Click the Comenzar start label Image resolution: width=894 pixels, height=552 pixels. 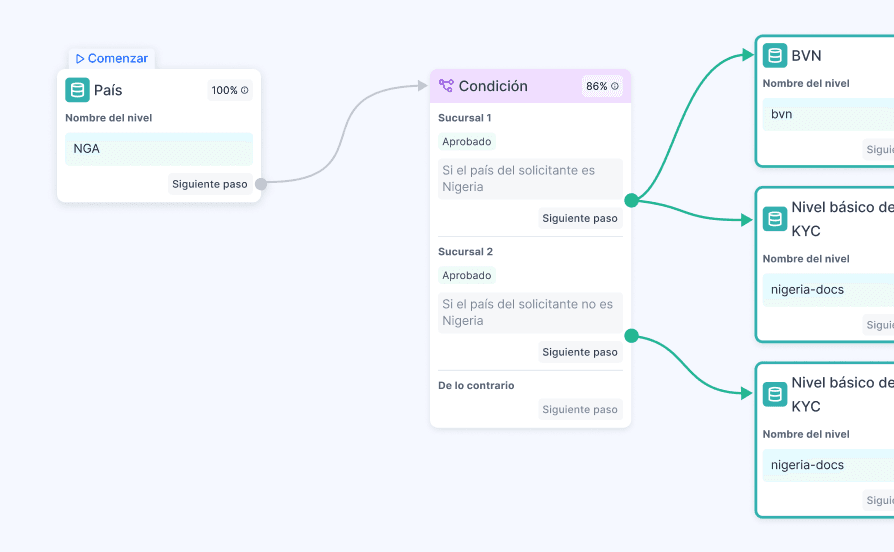tap(117, 59)
